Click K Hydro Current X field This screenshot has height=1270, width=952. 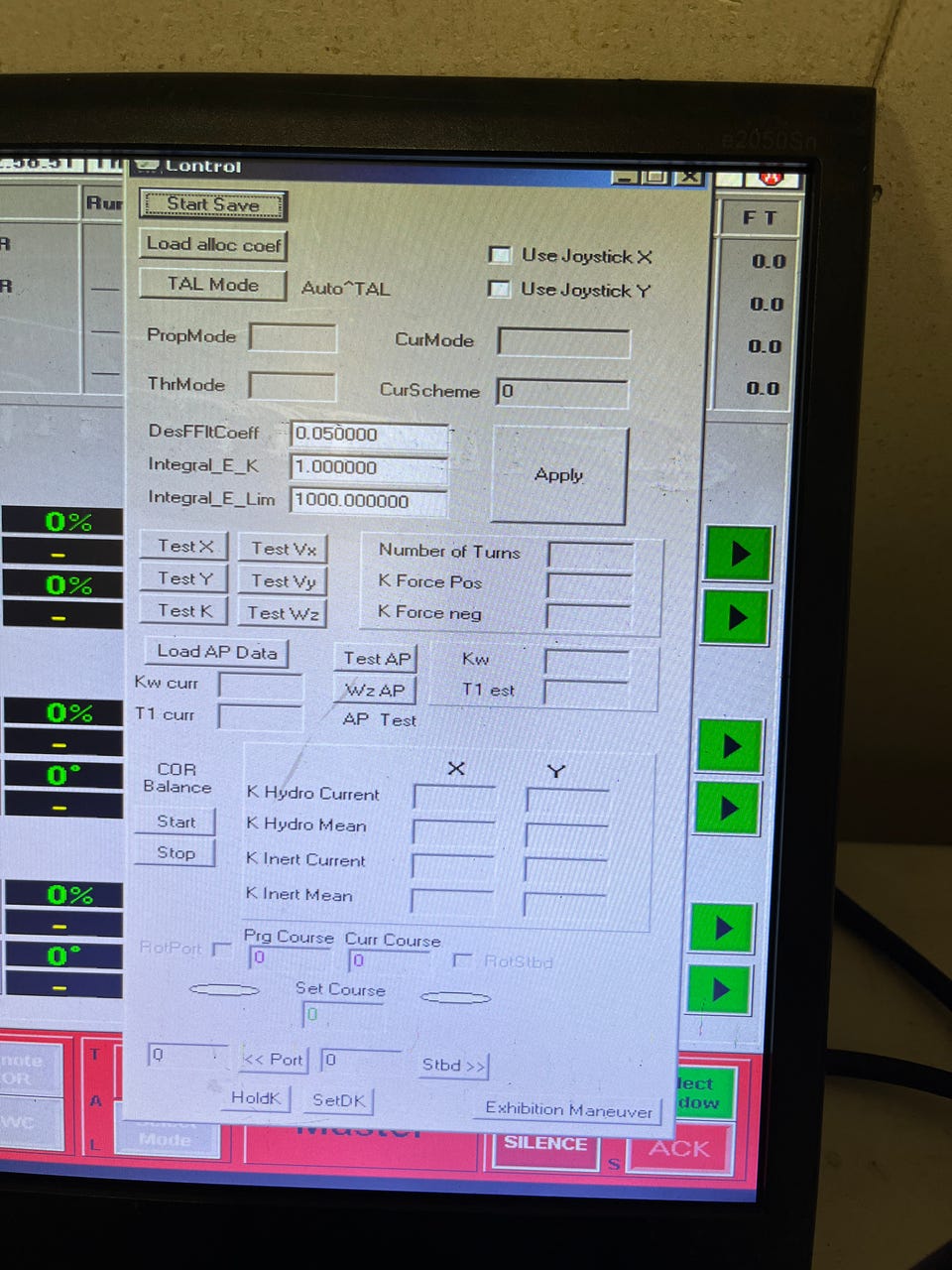coord(454,797)
